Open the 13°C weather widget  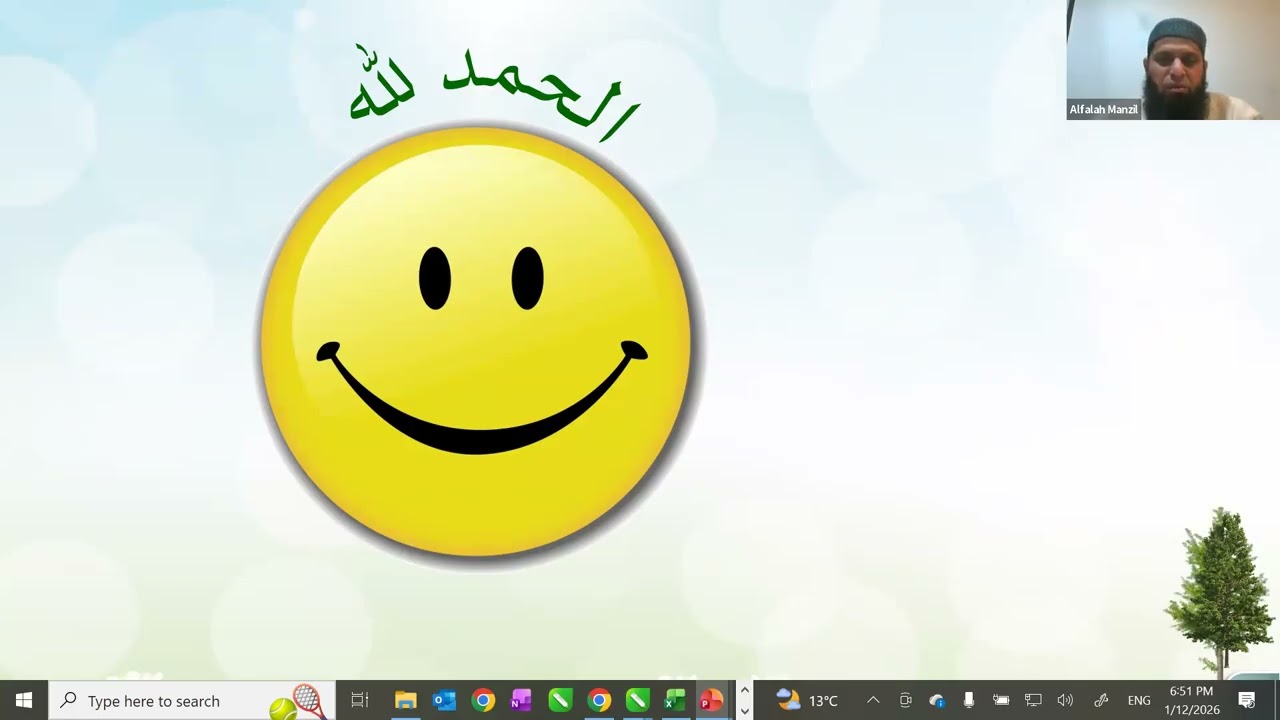[x=807, y=700]
